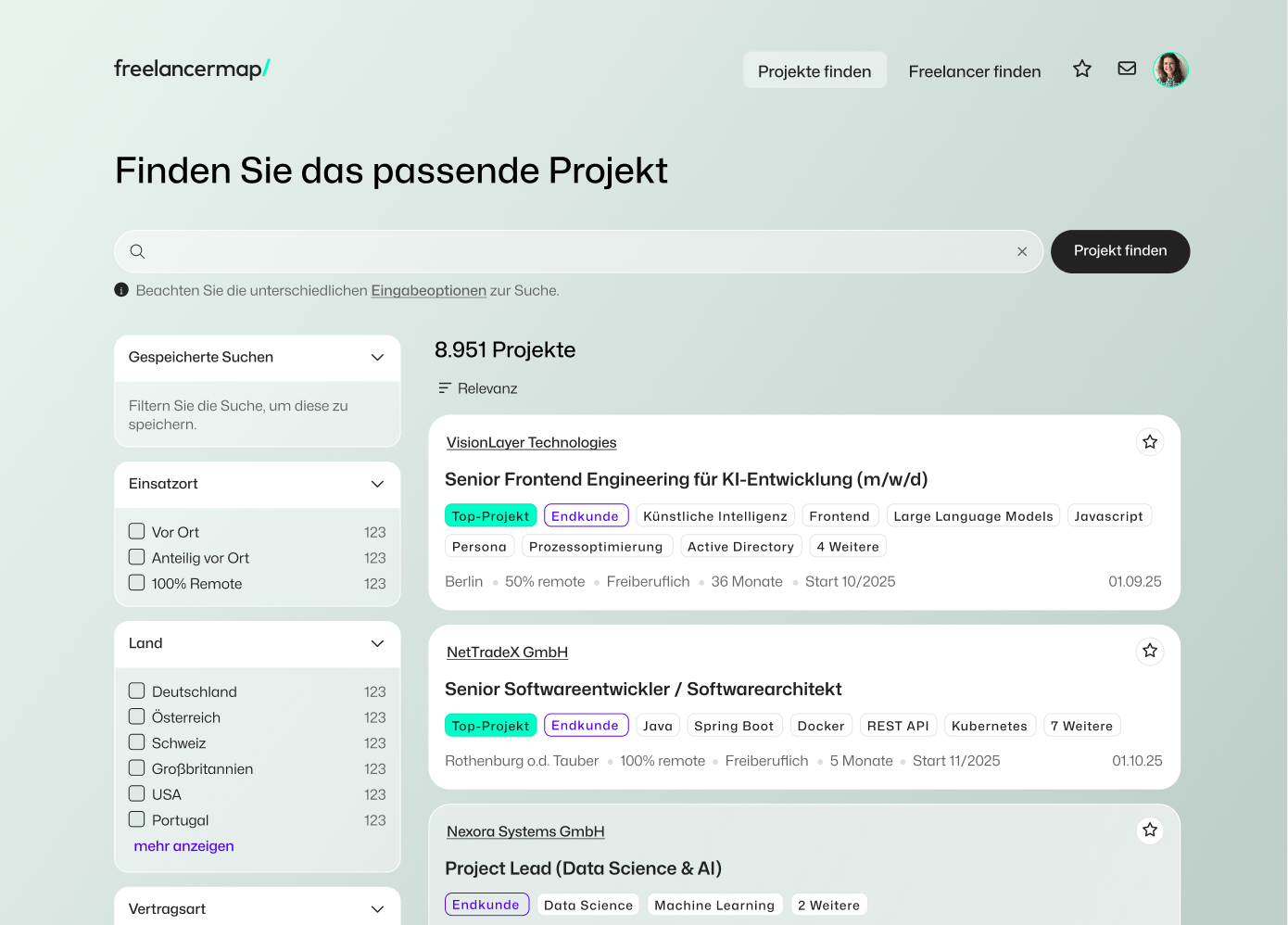
Task: Show more countries via mehr anzeigen
Action: [183, 846]
